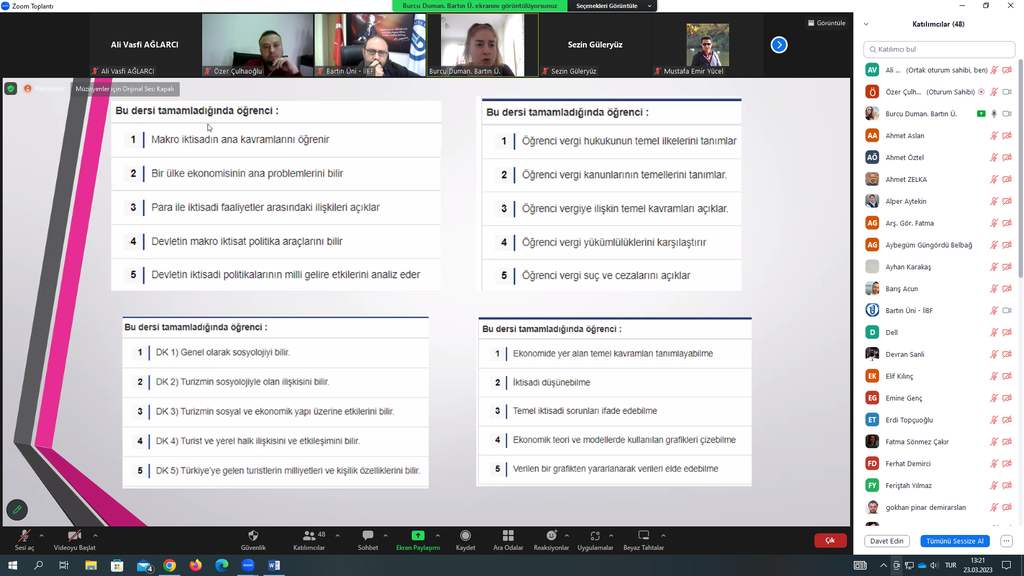Screen dimensions: 1024x576
Task: Collapse the Katılımcılar panel chevron
Action: pyautogui.click(x=866, y=24)
